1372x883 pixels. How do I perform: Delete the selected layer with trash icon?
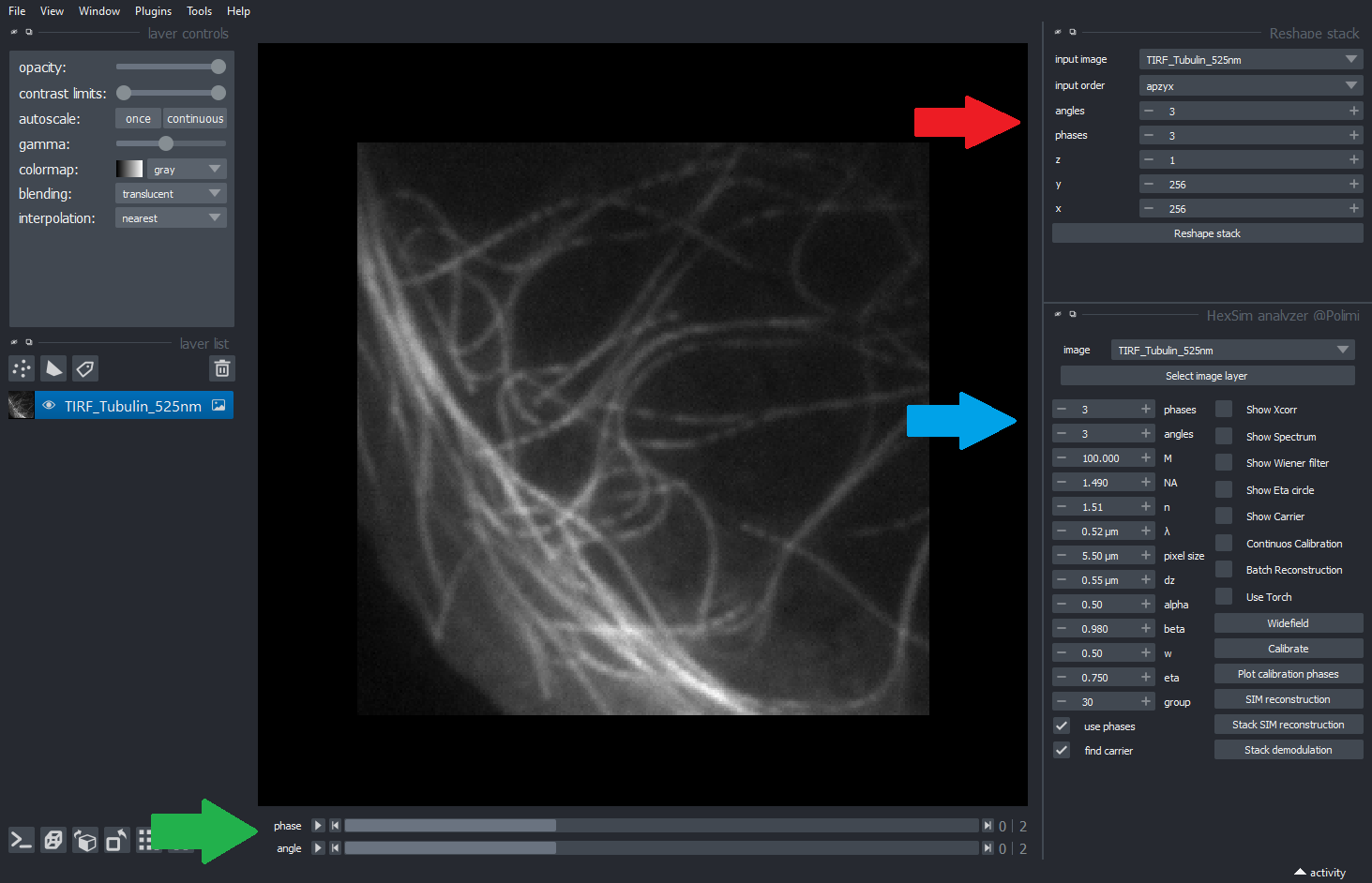coord(222,369)
